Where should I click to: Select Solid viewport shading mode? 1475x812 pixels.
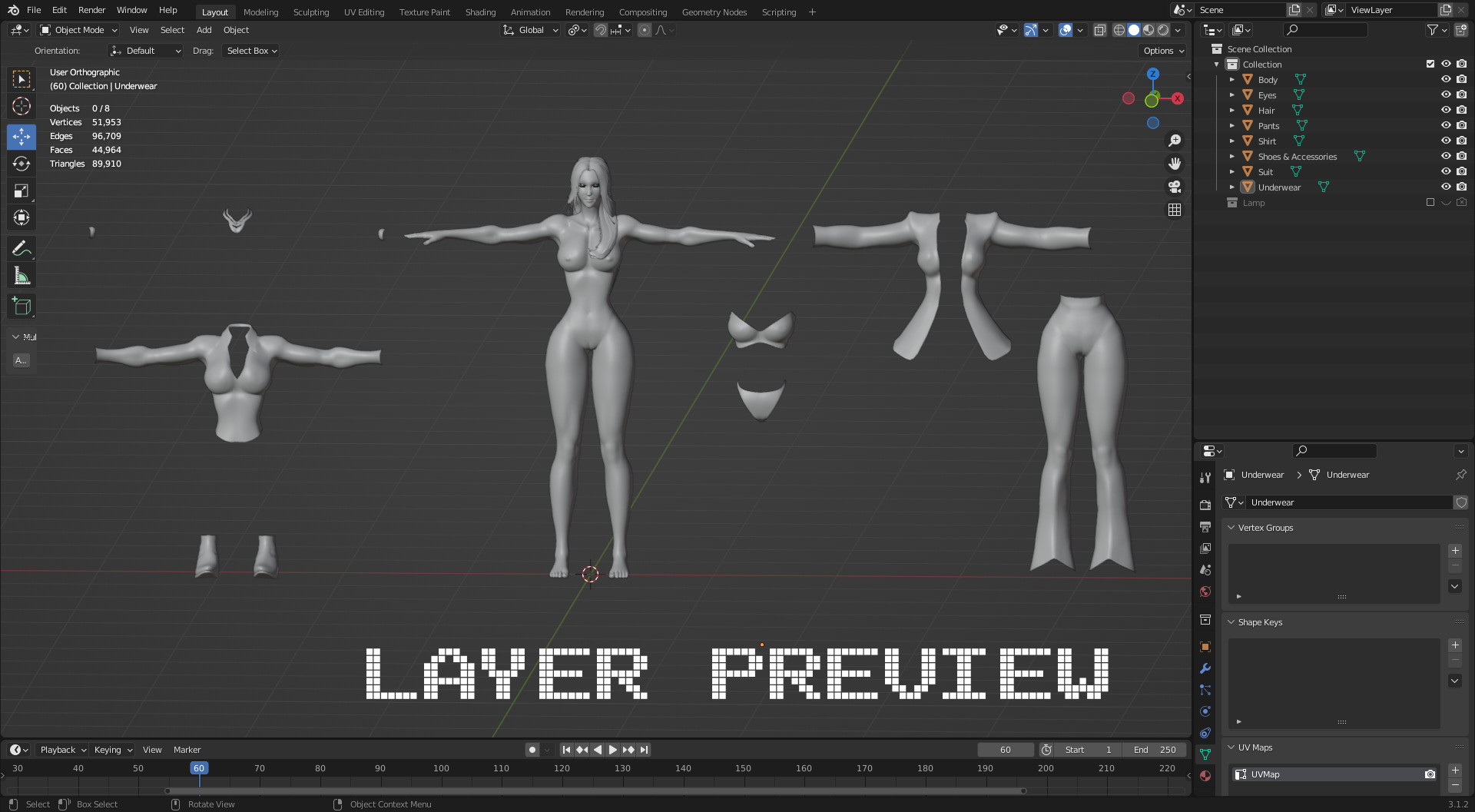[1134, 30]
